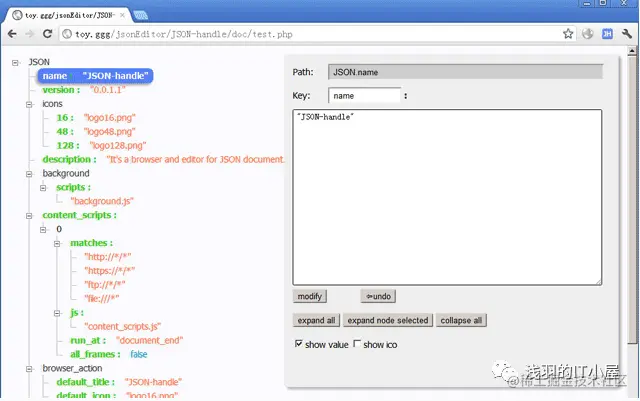640x401 pixels.
Task: Click the page vertical scrollbar thumb
Action: coord(632,200)
